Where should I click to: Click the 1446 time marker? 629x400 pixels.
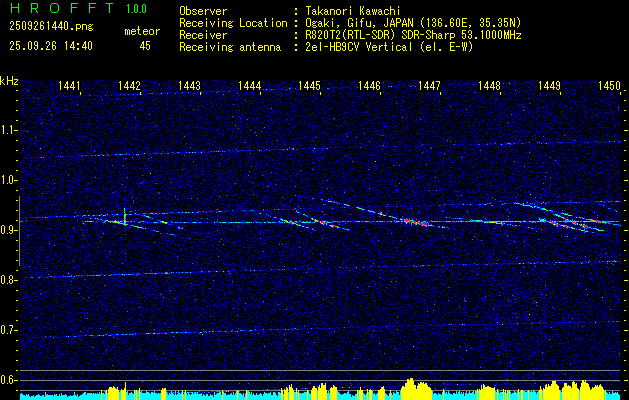coord(369,85)
